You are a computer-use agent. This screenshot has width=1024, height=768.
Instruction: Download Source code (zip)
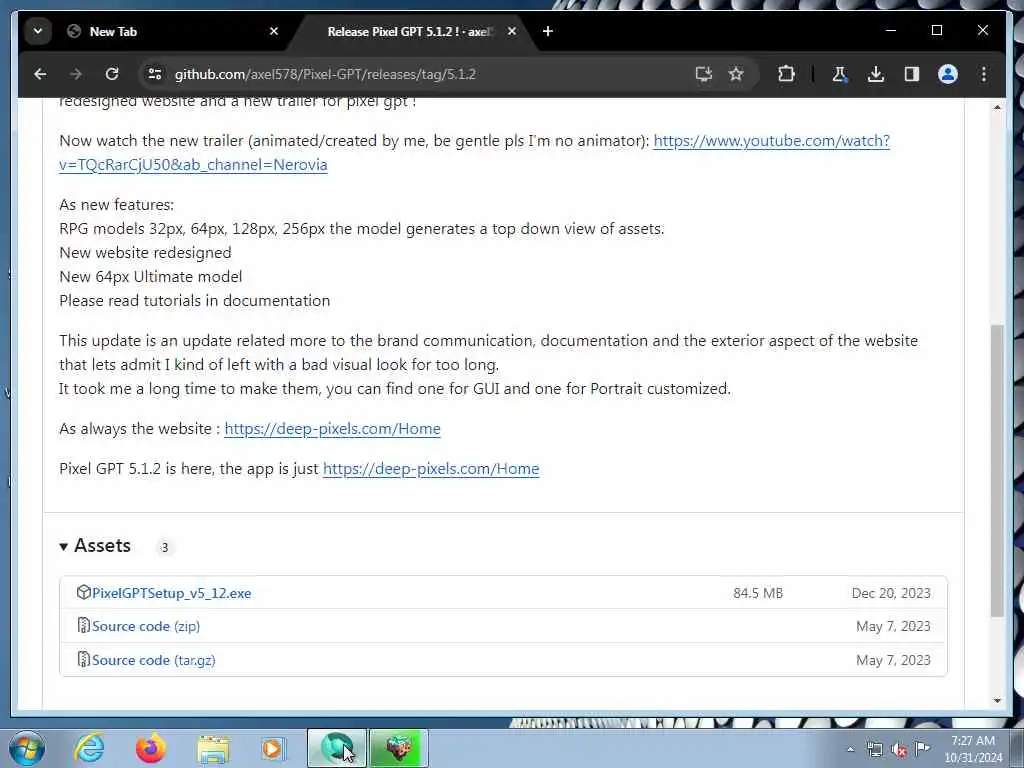[x=146, y=626]
